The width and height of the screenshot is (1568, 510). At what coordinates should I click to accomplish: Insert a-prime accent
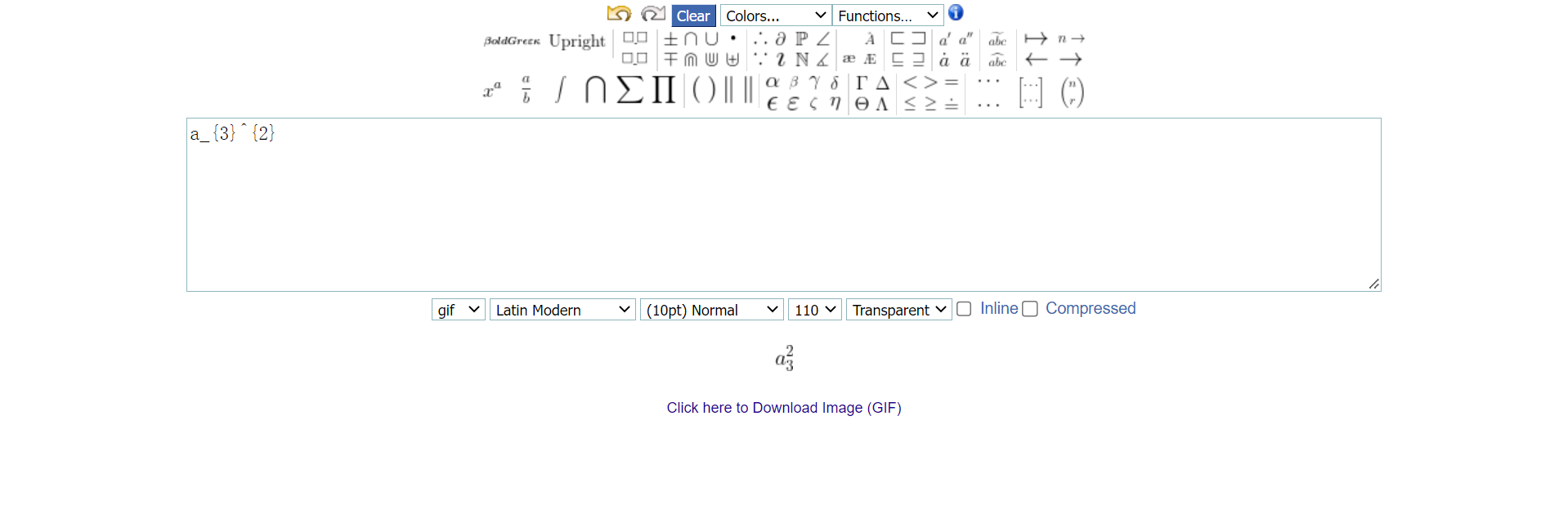coord(944,38)
